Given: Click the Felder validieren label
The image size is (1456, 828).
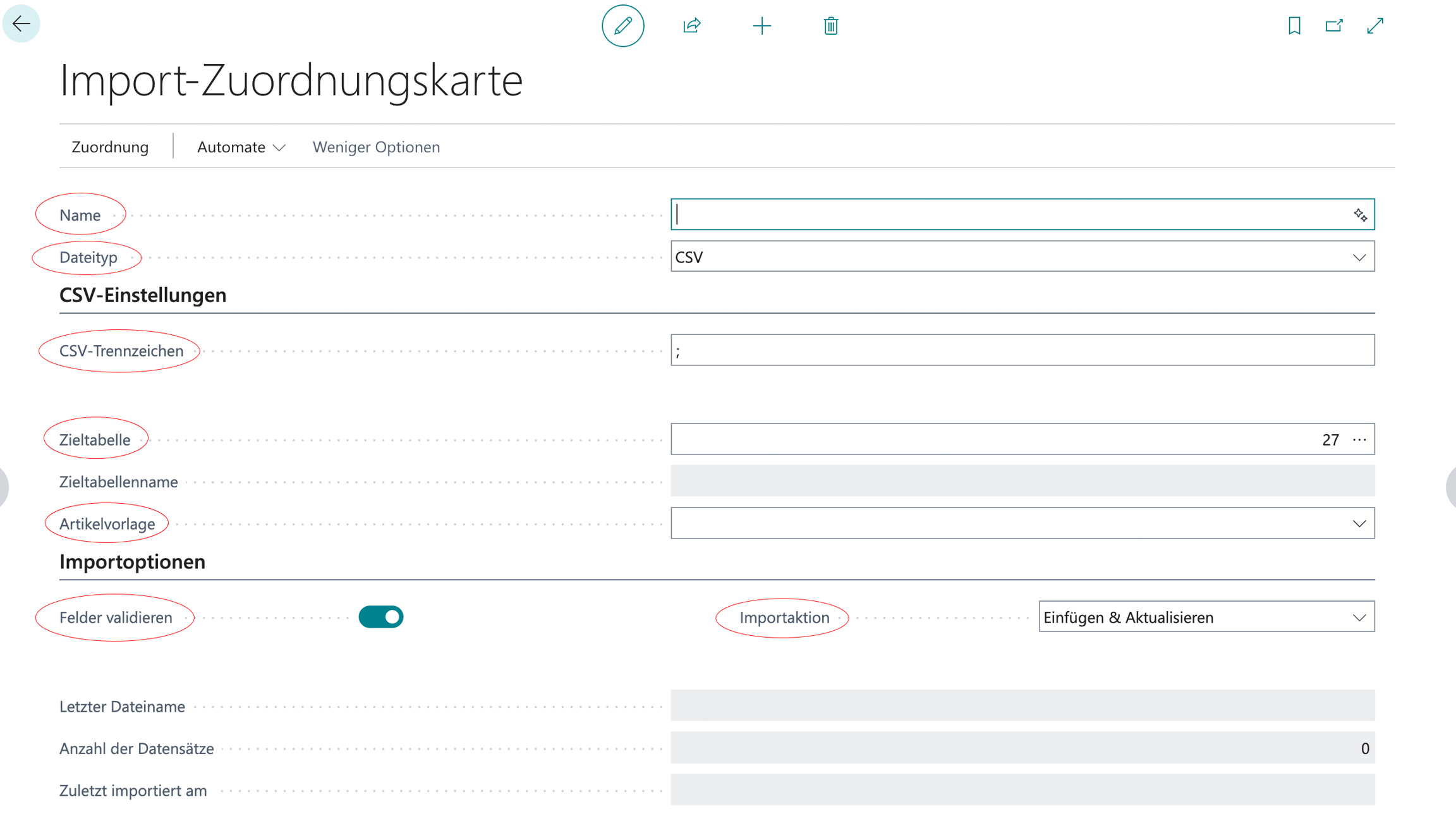Looking at the screenshot, I should [x=116, y=618].
